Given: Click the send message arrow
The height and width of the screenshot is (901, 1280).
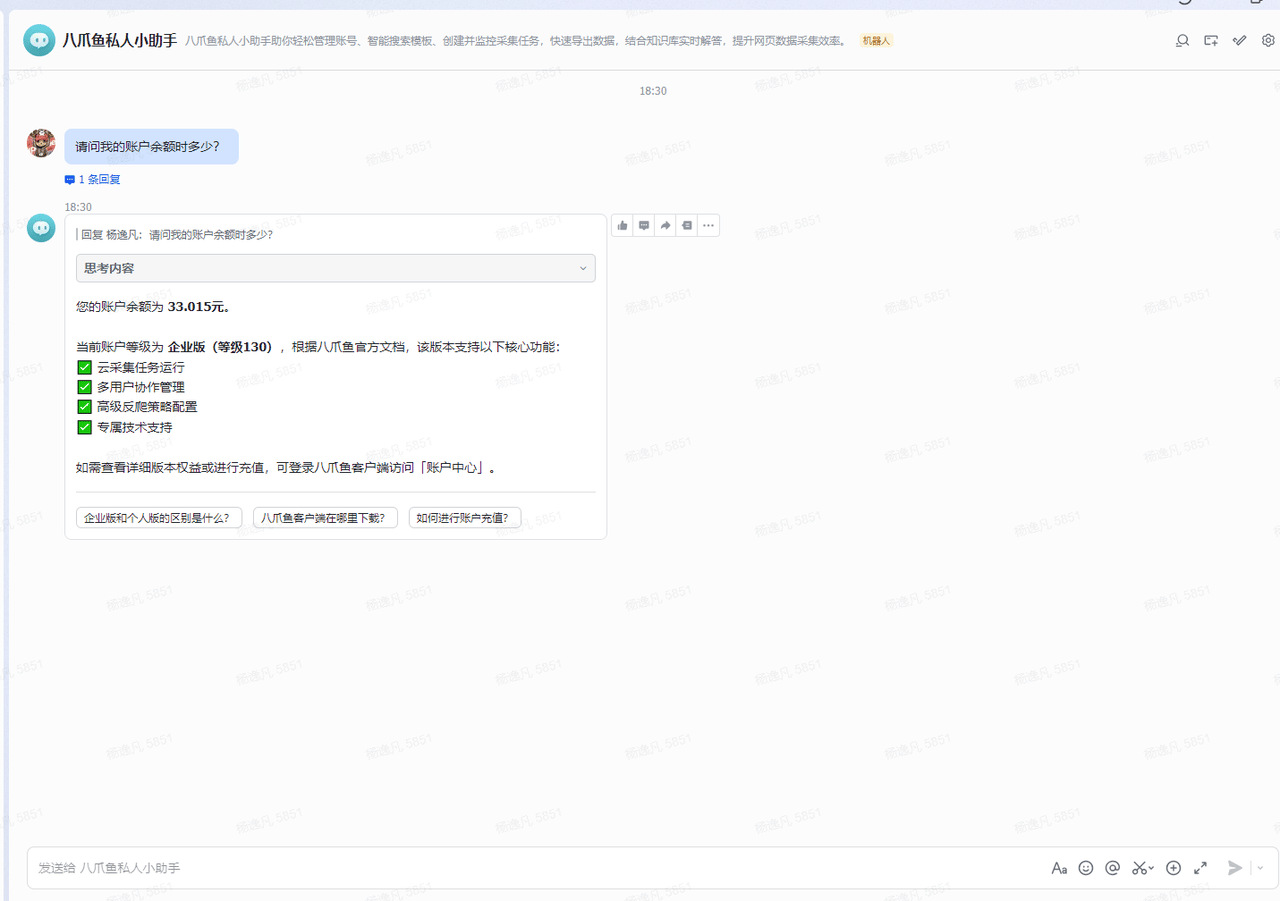Looking at the screenshot, I should point(1235,868).
